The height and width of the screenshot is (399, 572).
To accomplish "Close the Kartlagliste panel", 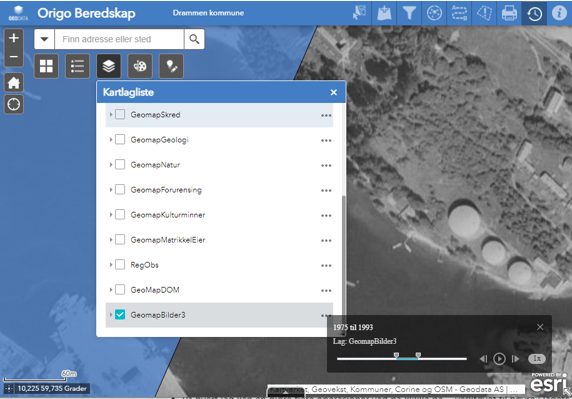I will pos(333,92).
